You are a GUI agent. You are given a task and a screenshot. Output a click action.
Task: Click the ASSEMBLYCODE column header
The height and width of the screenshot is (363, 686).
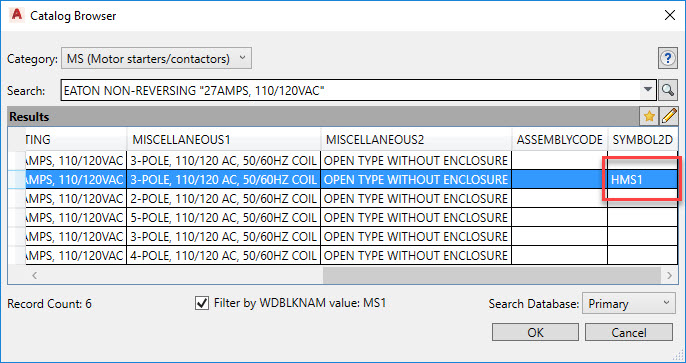click(560, 140)
